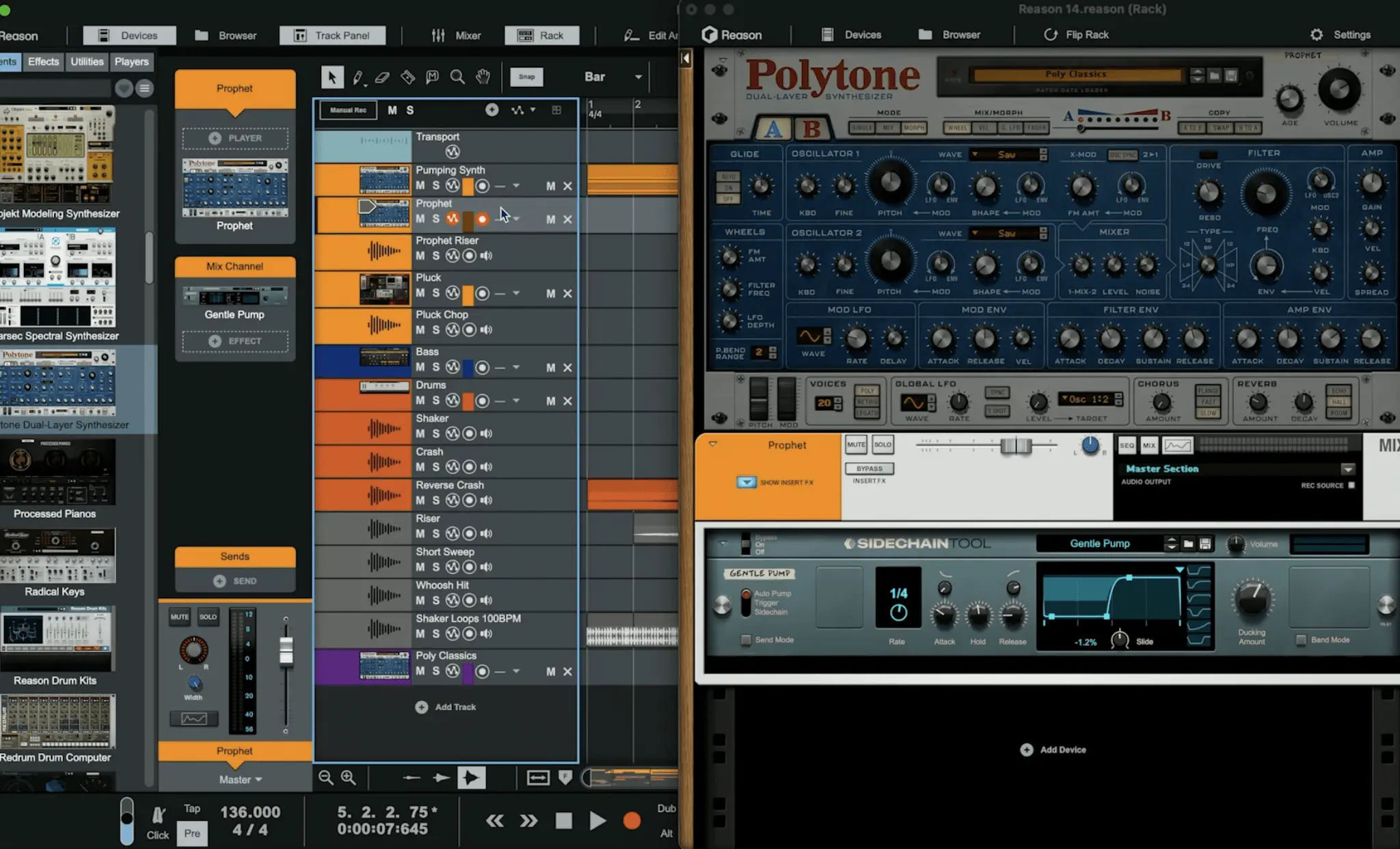This screenshot has width=1400, height=849.
Task: Open the Bar snap value dropdown
Action: pyautogui.click(x=638, y=77)
